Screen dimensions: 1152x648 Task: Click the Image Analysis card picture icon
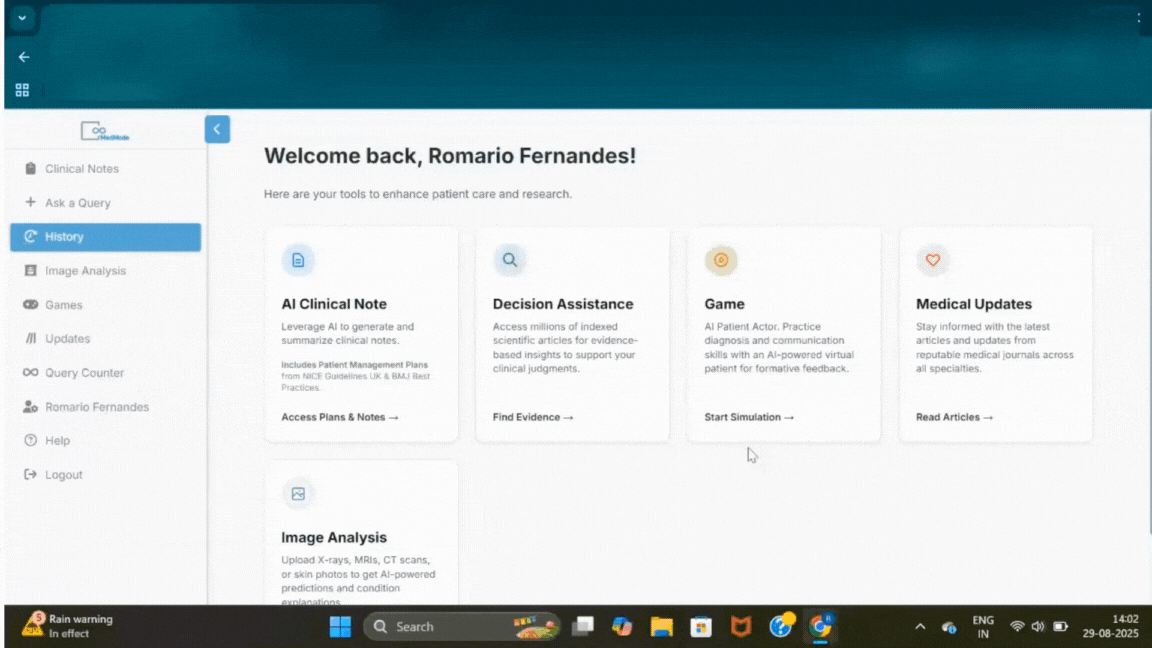tap(298, 494)
